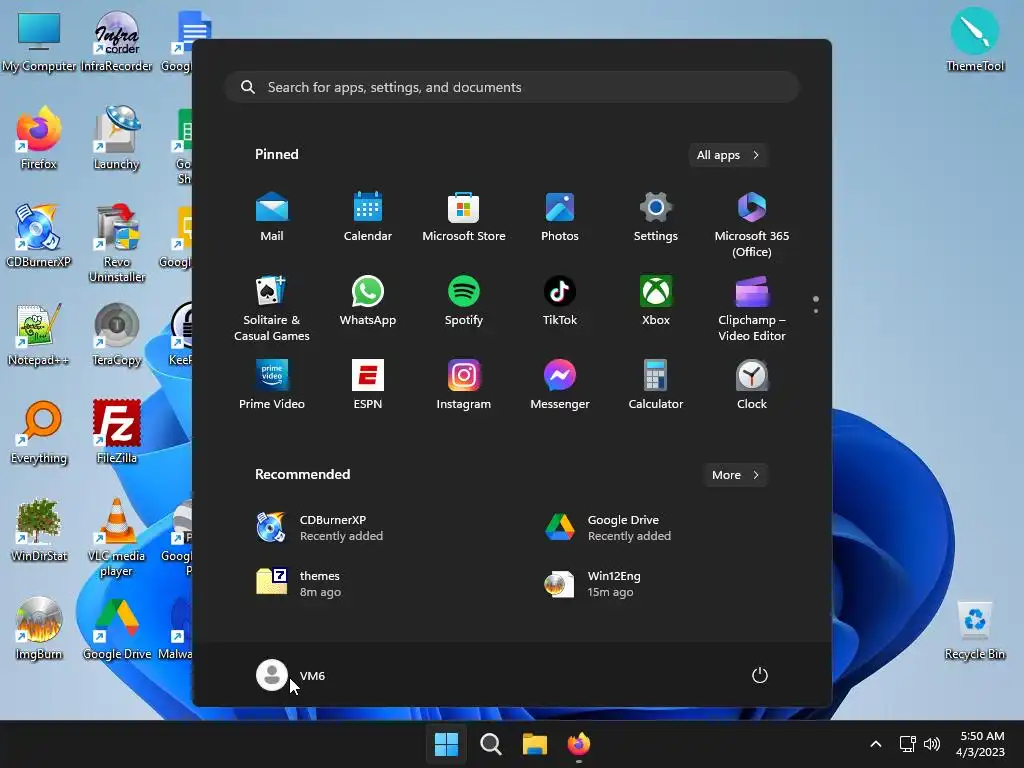Open File Explorer from the taskbar
The image size is (1024, 768).
[x=535, y=744]
